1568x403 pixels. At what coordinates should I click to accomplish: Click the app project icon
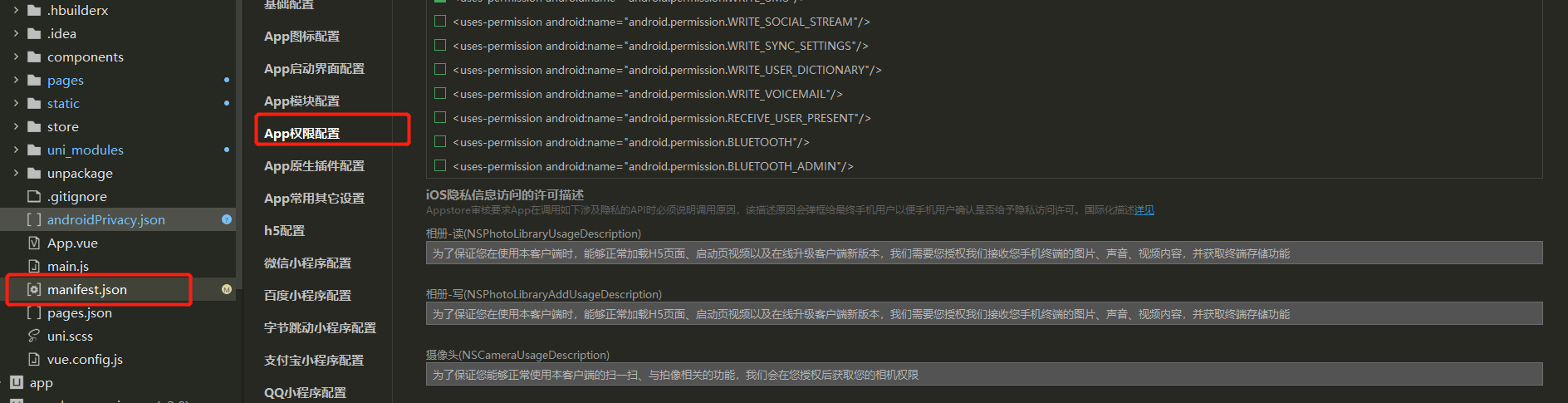(17, 382)
